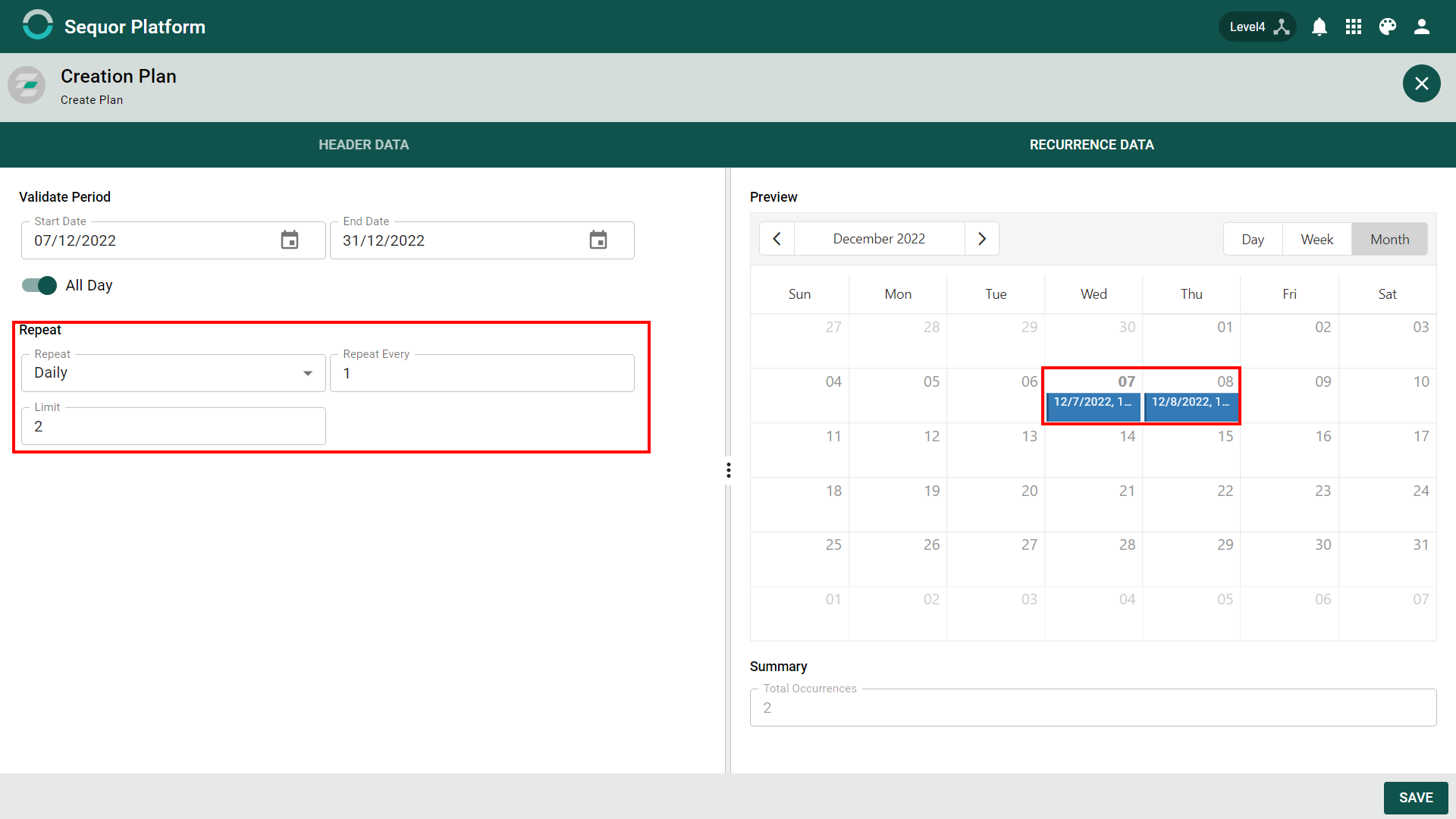Click the SAVE button
1456x819 pixels.
[x=1416, y=798]
